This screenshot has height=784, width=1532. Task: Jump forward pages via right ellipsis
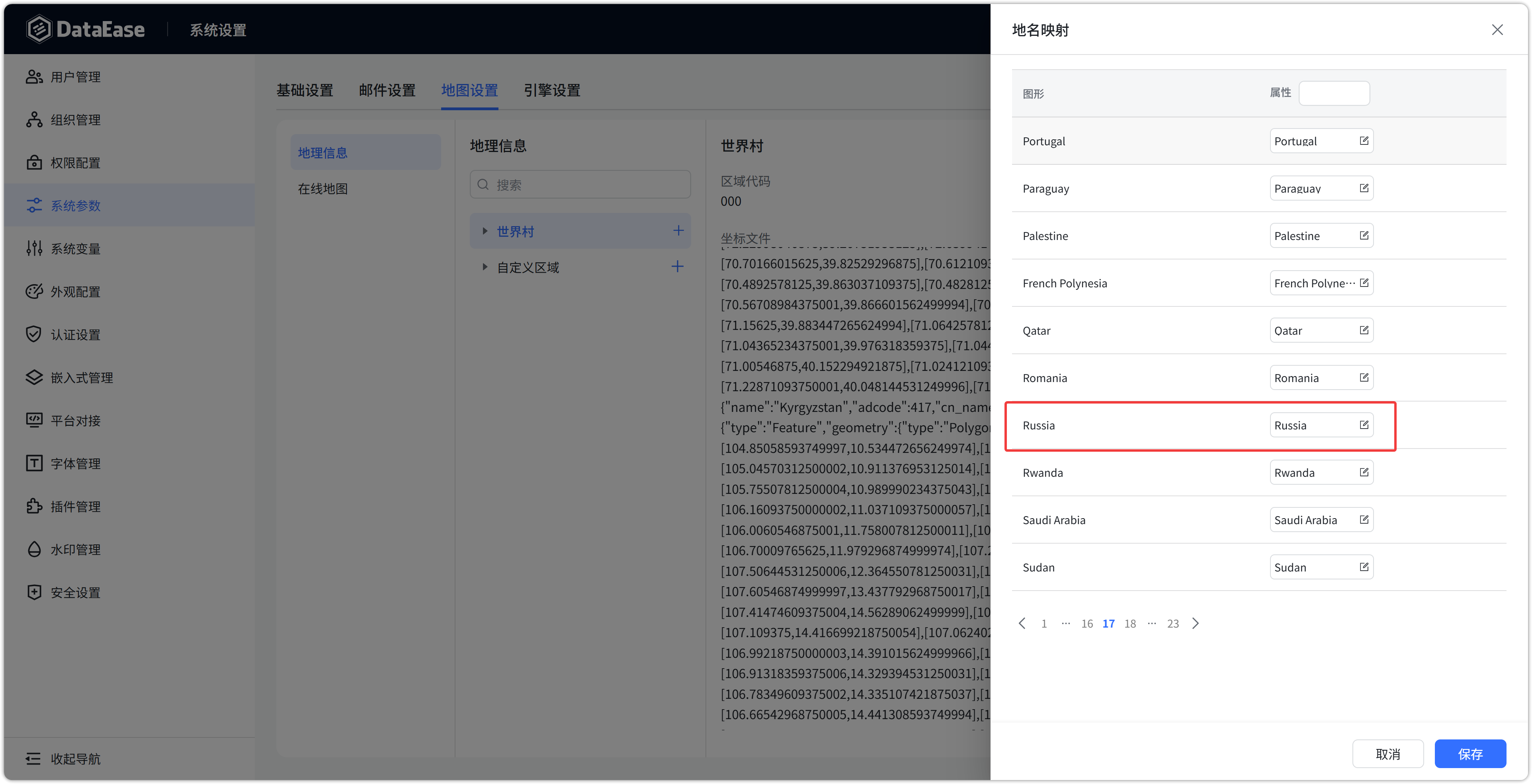(x=1152, y=623)
